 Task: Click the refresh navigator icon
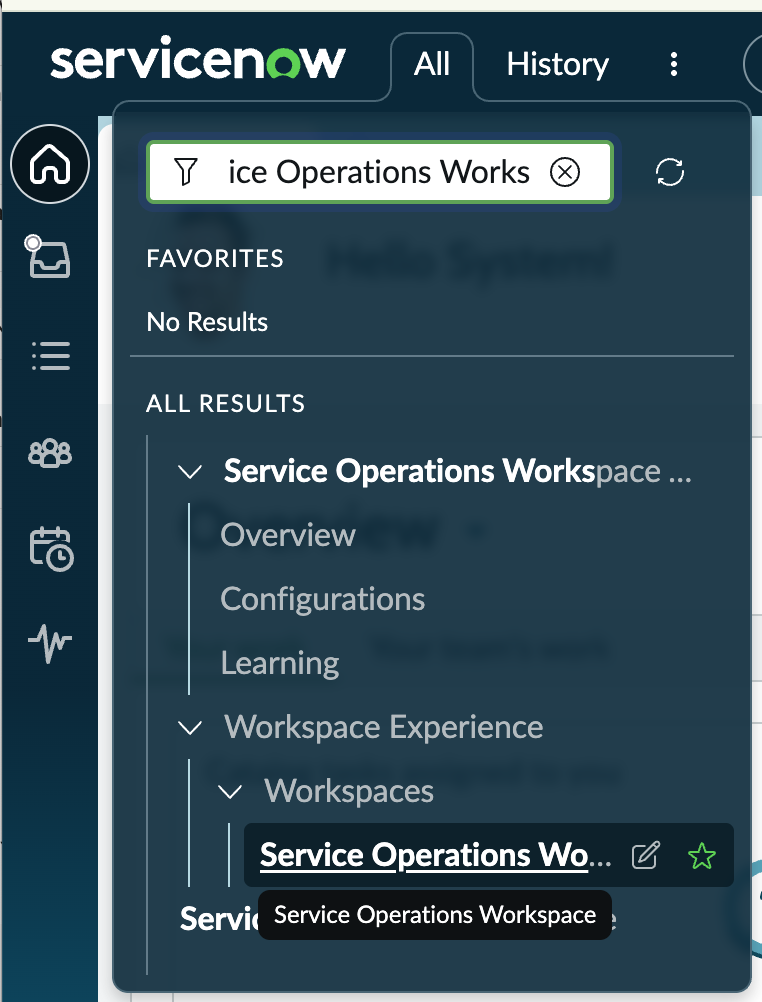point(669,173)
